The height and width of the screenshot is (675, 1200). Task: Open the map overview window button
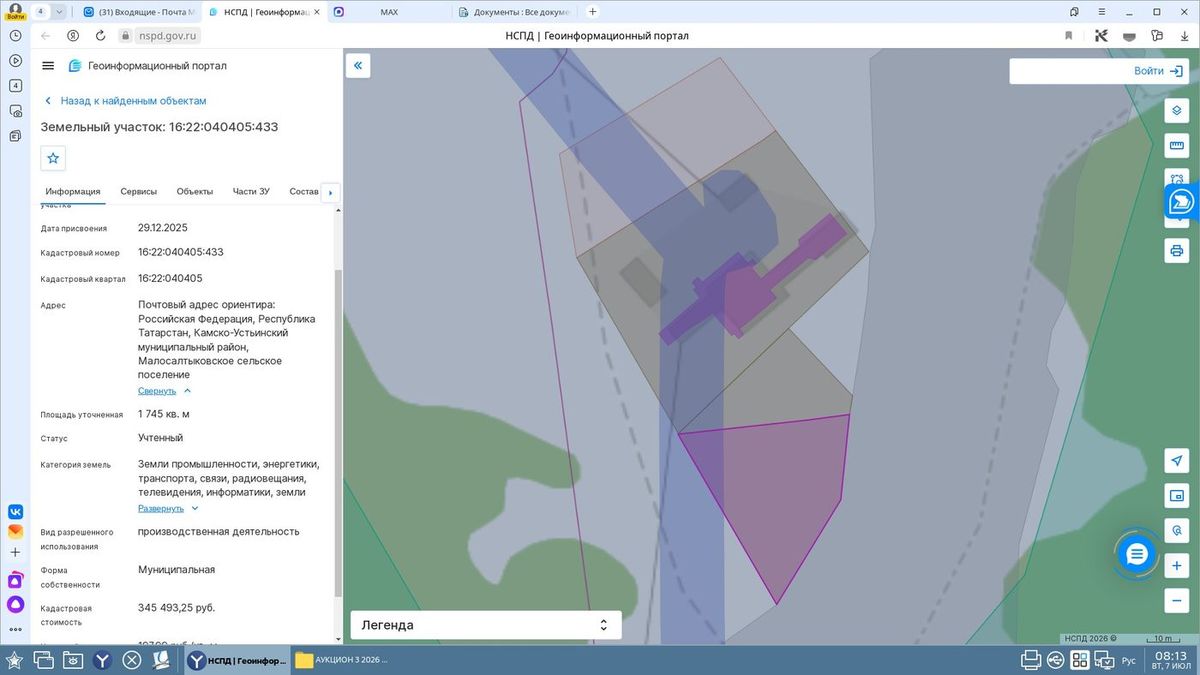(x=1177, y=495)
